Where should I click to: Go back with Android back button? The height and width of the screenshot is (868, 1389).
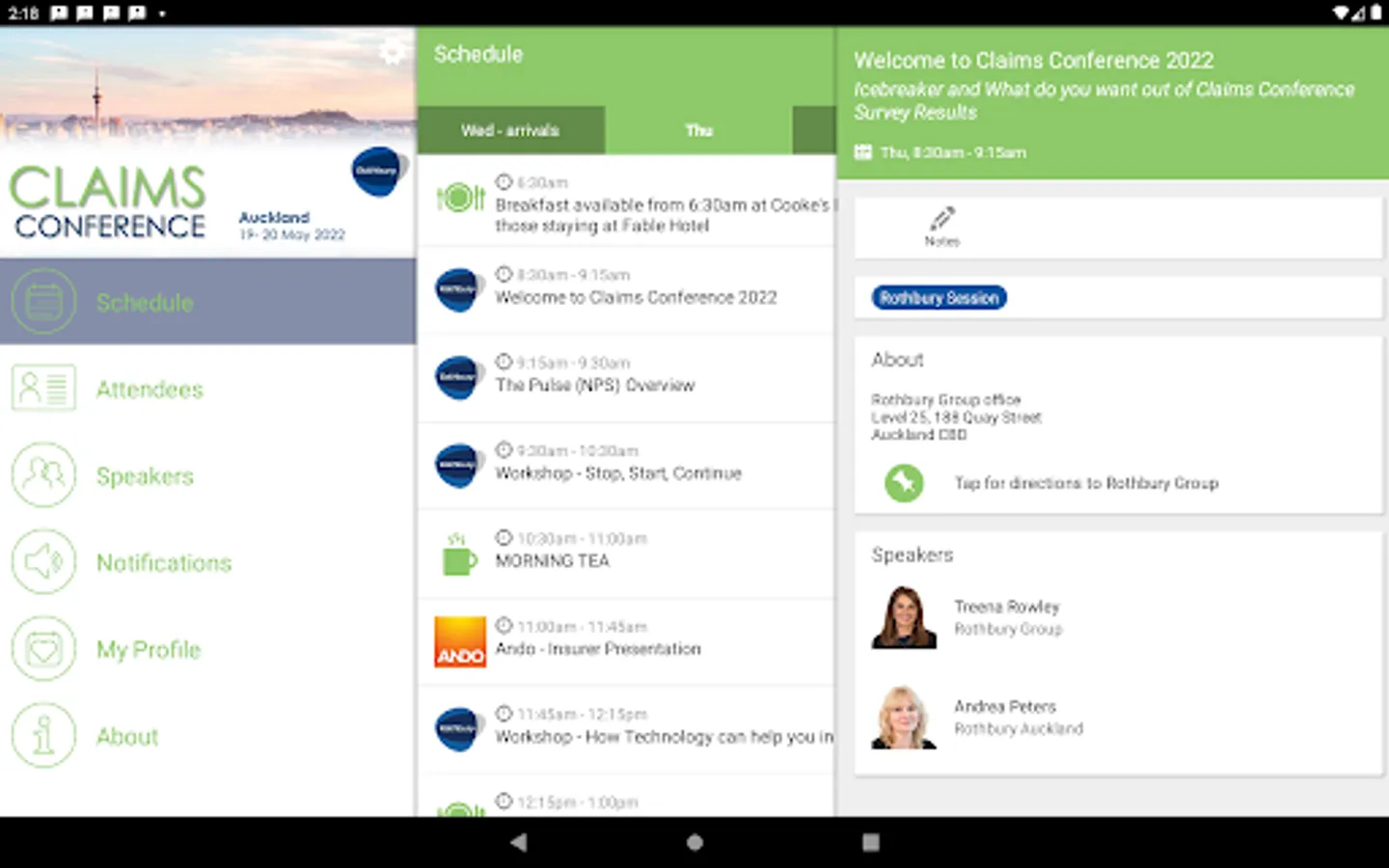519,842
